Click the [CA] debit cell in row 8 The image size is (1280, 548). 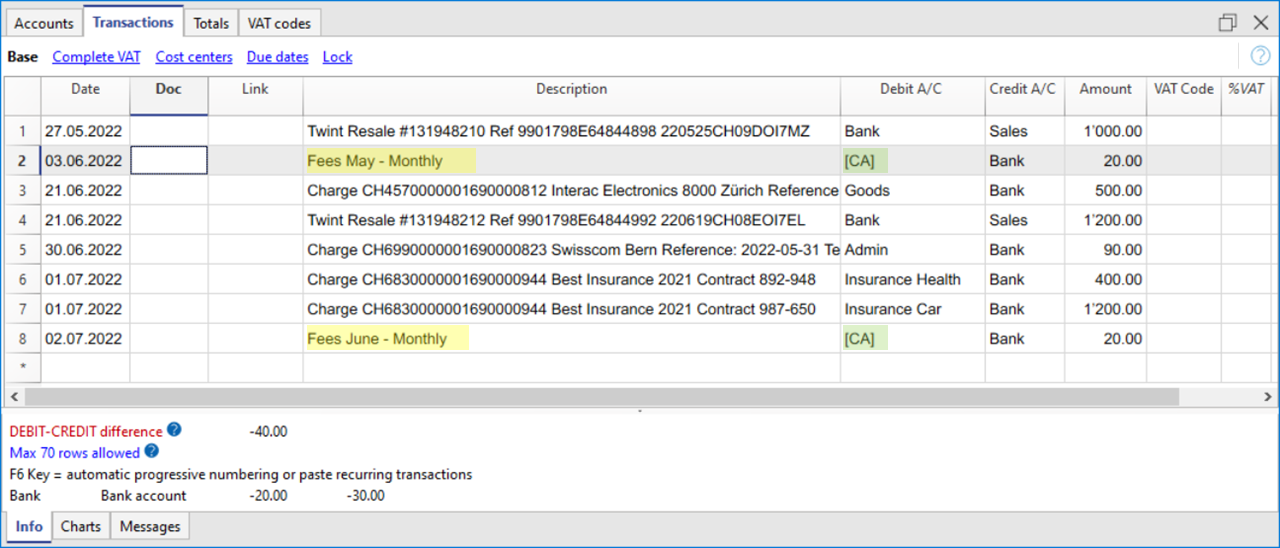(860, 339)
